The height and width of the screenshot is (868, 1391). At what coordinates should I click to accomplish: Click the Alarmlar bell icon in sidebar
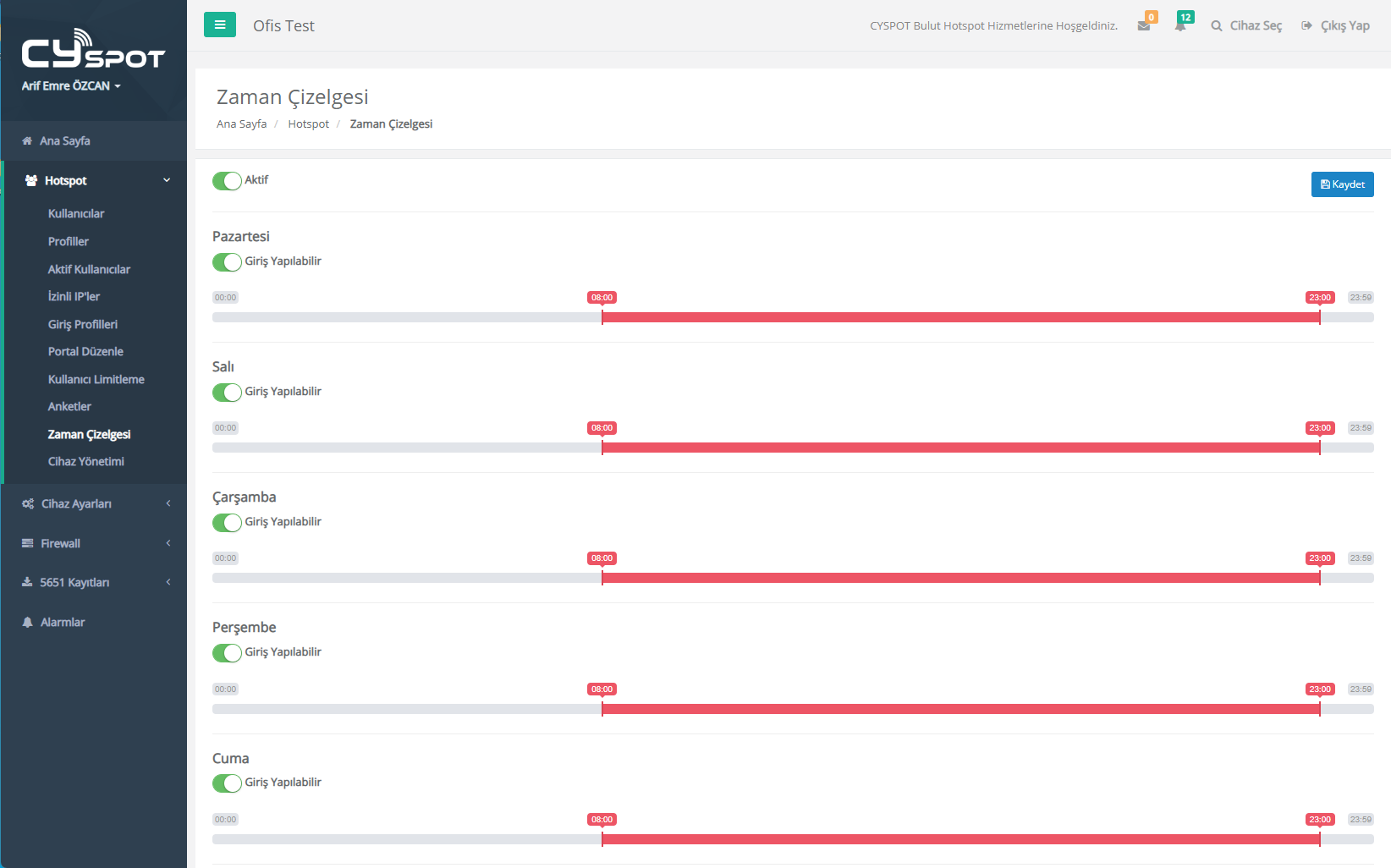point(27,623)
